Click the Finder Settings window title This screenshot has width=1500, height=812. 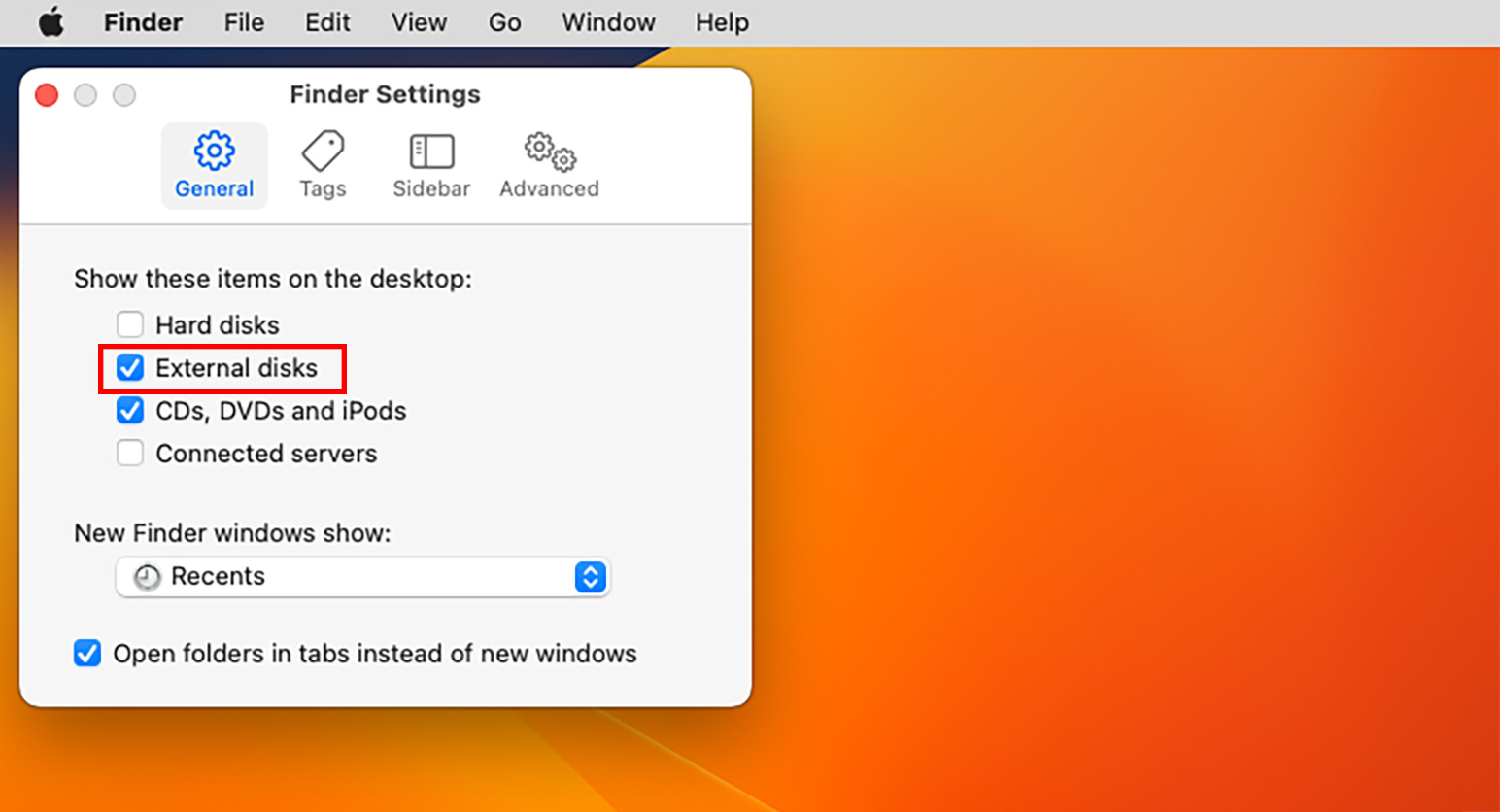[385, 94]
